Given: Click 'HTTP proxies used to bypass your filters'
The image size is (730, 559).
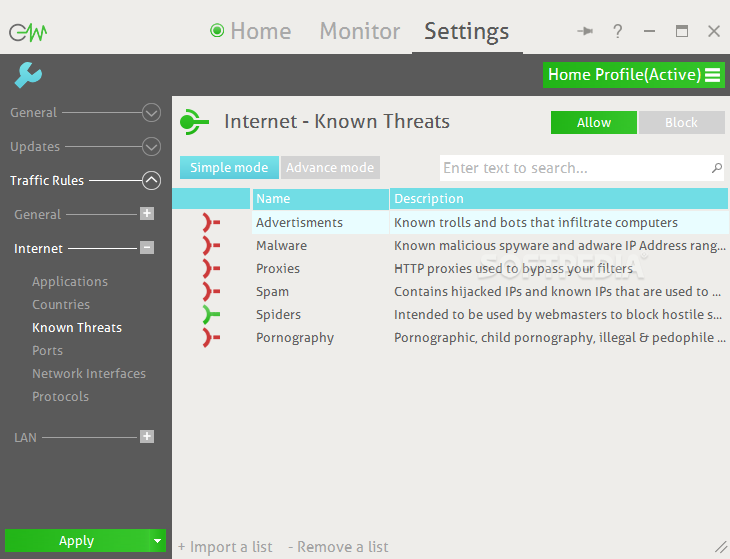Looking at the screenshot, I should click(x=514, y=269).
